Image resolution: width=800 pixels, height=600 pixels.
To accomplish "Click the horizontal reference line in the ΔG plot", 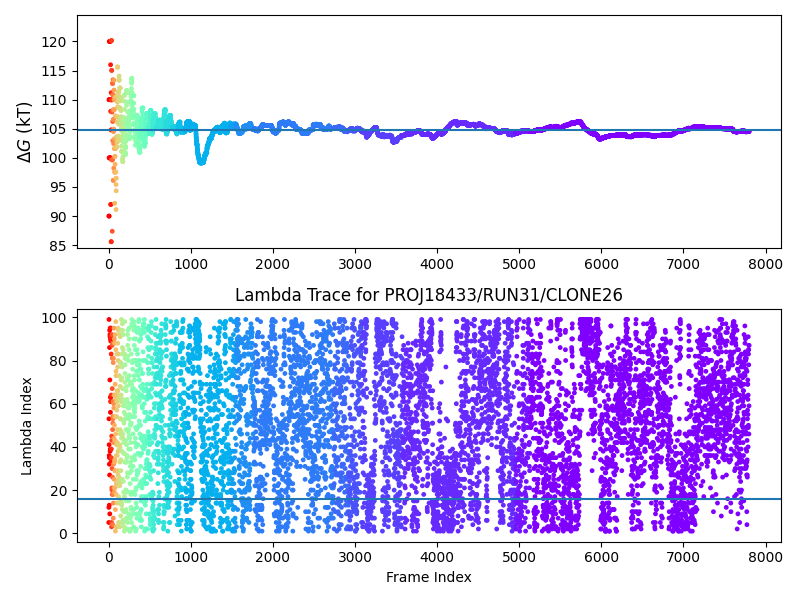I will coord(430,130).
